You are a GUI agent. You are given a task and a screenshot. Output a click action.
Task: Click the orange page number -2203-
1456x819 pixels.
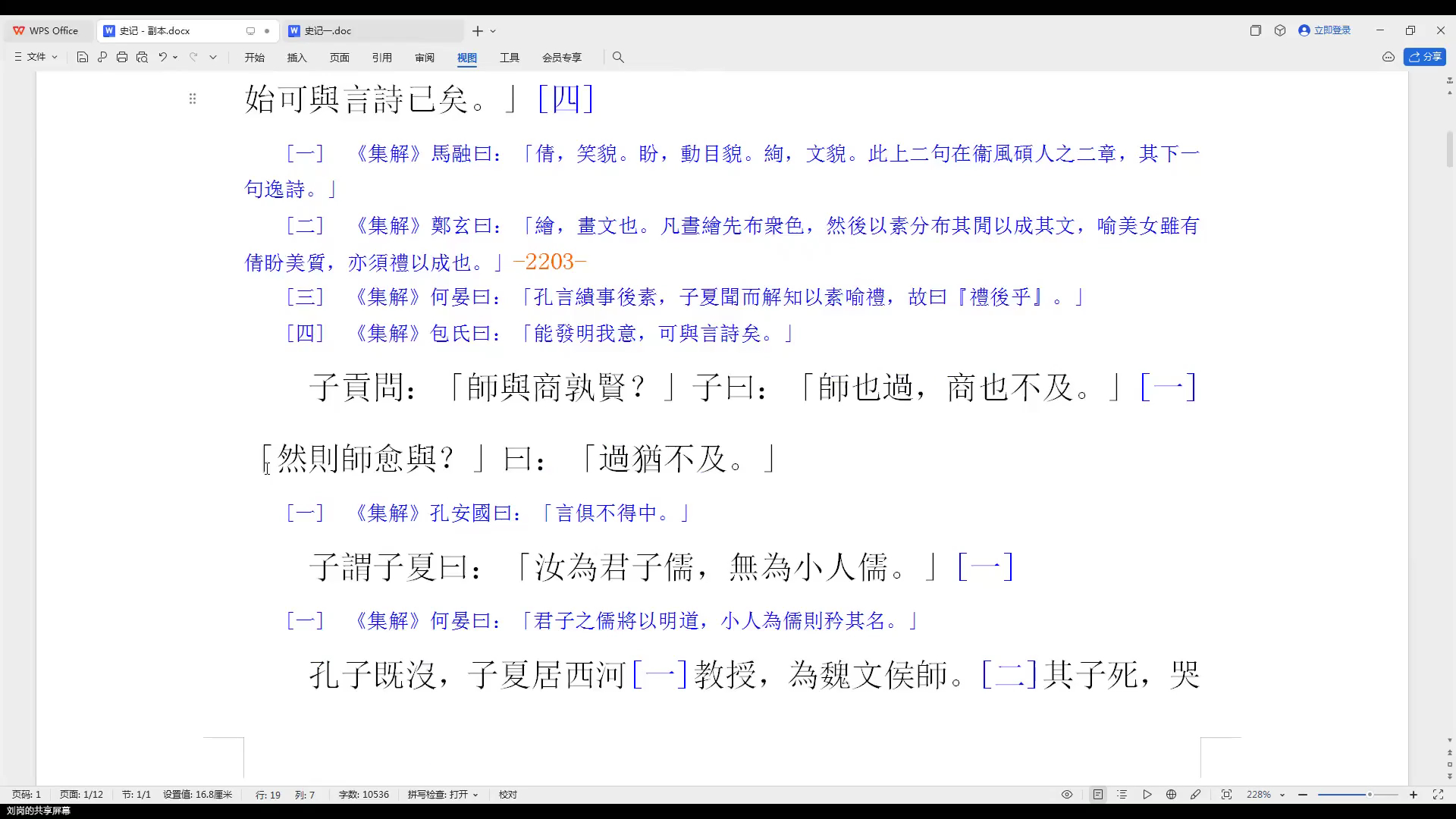(550, 262)
